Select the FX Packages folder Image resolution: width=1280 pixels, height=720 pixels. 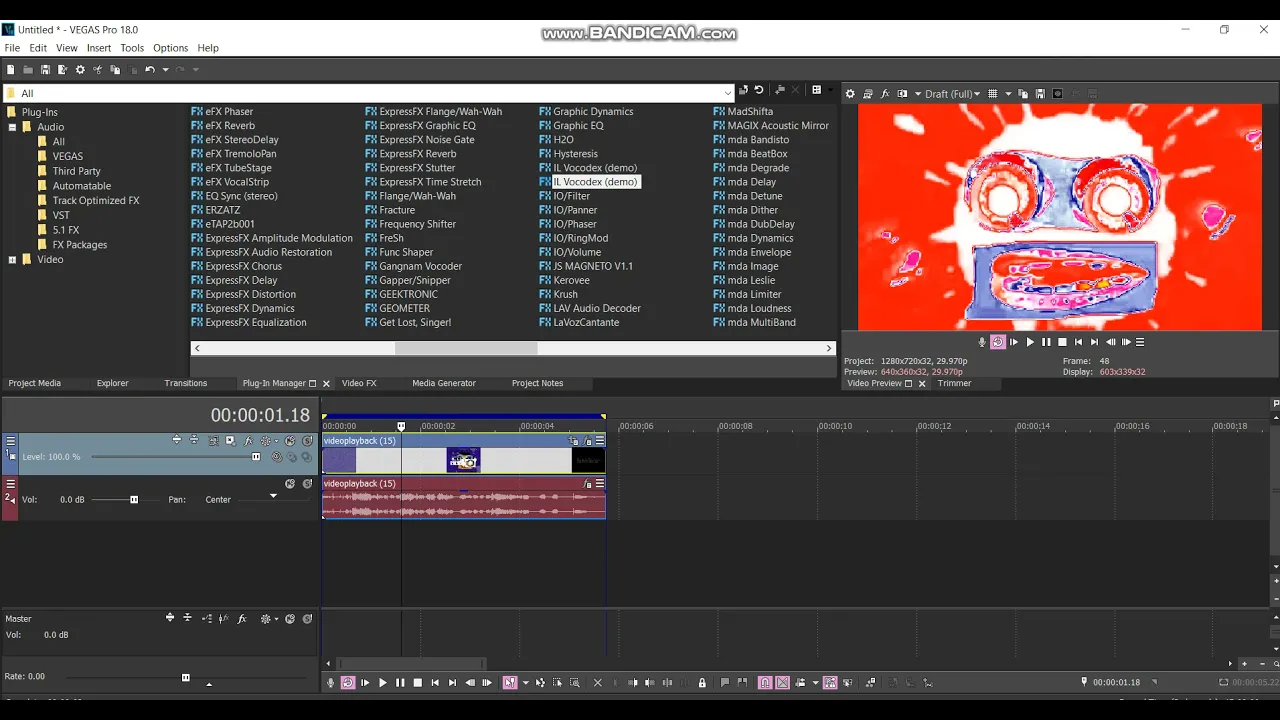click(80, 245)
